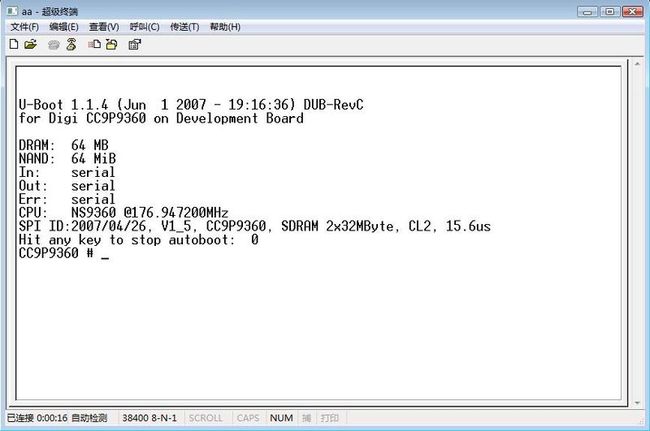
Task: Click the 'Out: serial' line
Action: tap(67, 186)
